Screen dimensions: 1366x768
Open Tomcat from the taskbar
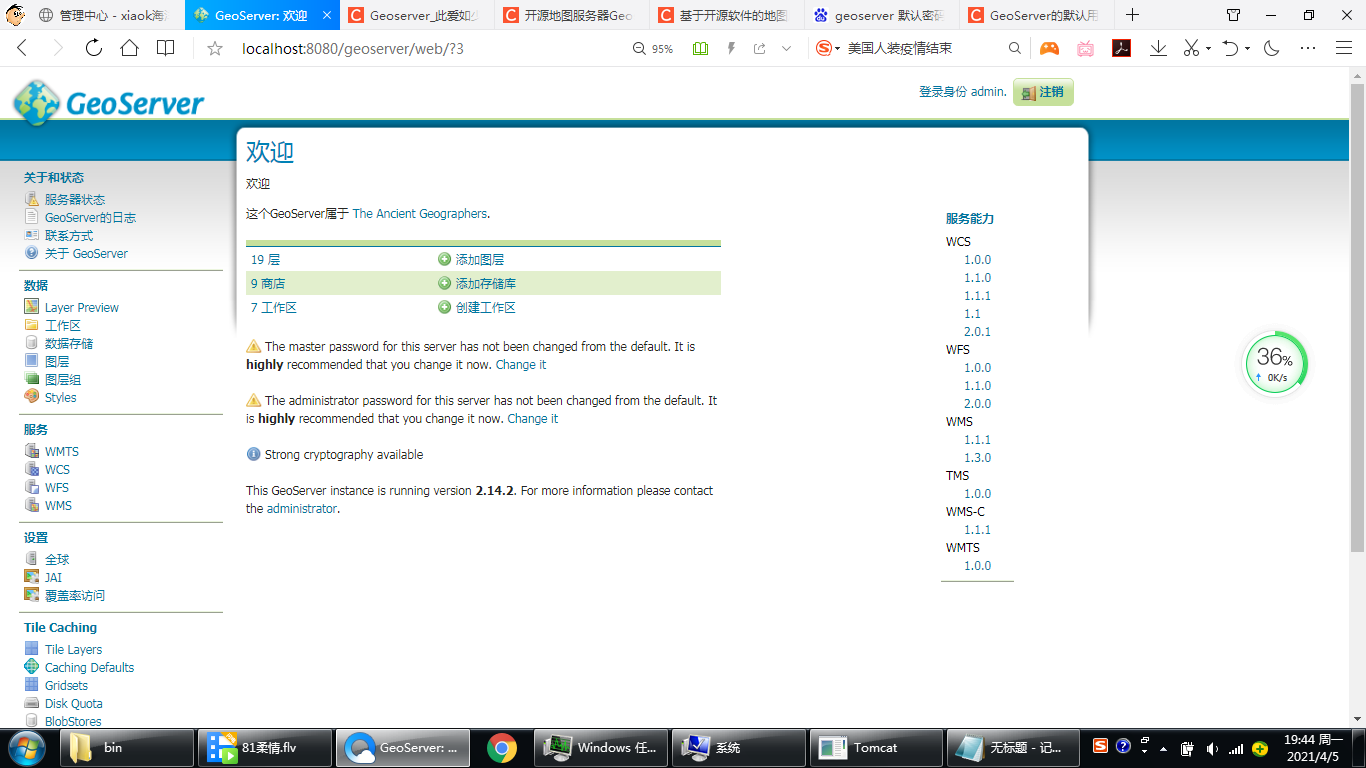(x=876, y=748)
